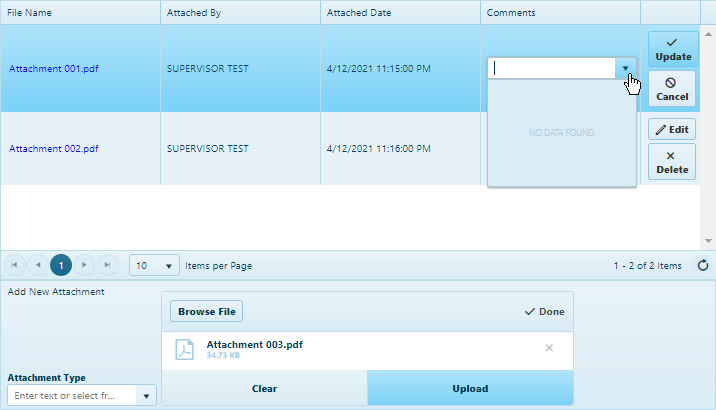Select page 1 in pager
This screenshot has width=716, height=410.
coord(61,265)
